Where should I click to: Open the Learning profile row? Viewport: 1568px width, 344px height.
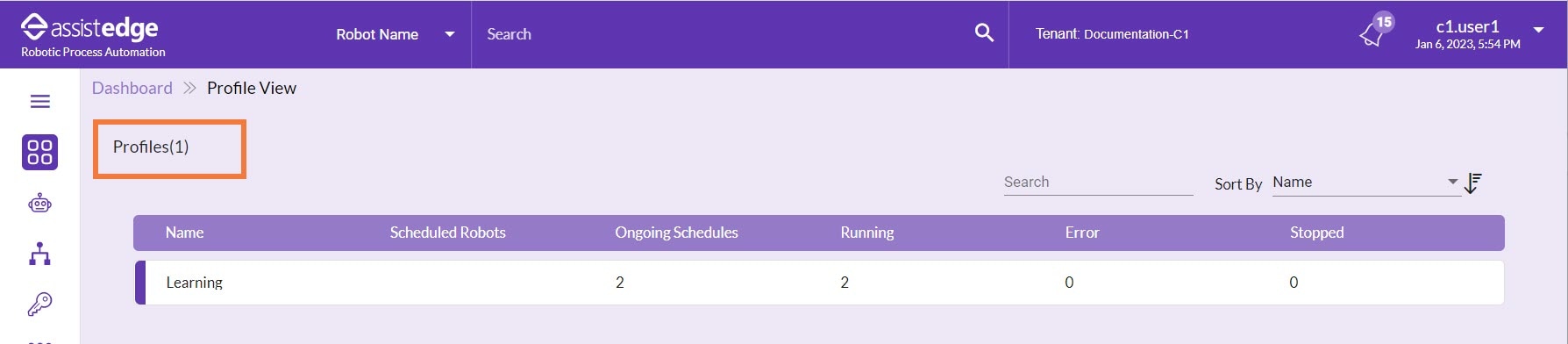[819, 283]
